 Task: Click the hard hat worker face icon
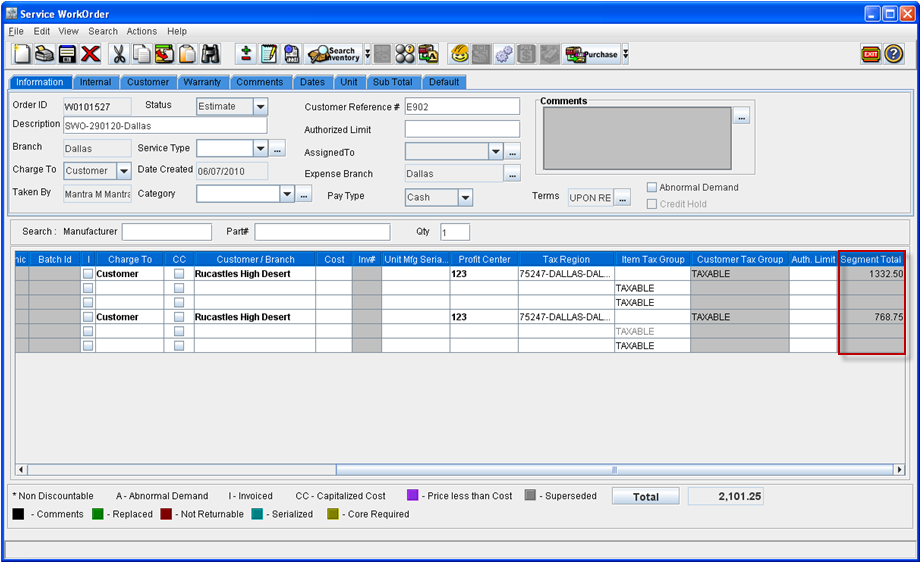tap(459, 54)
